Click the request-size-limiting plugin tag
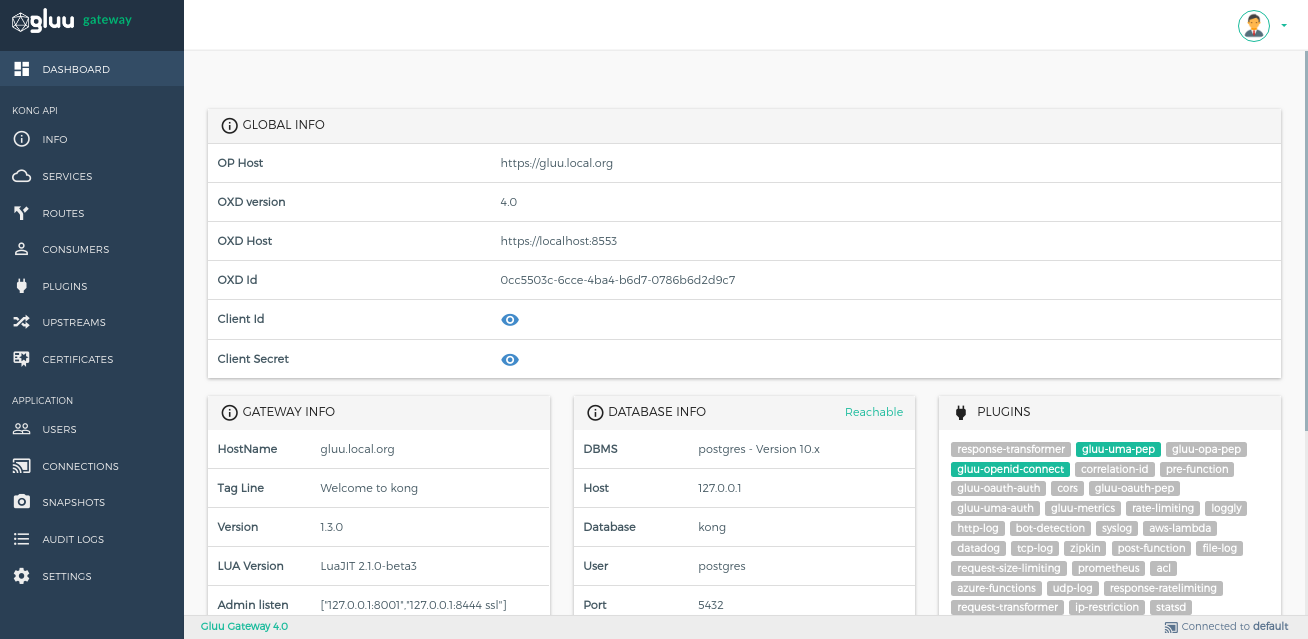This screenshot has width=1308, height=639. coord(1009,568)
